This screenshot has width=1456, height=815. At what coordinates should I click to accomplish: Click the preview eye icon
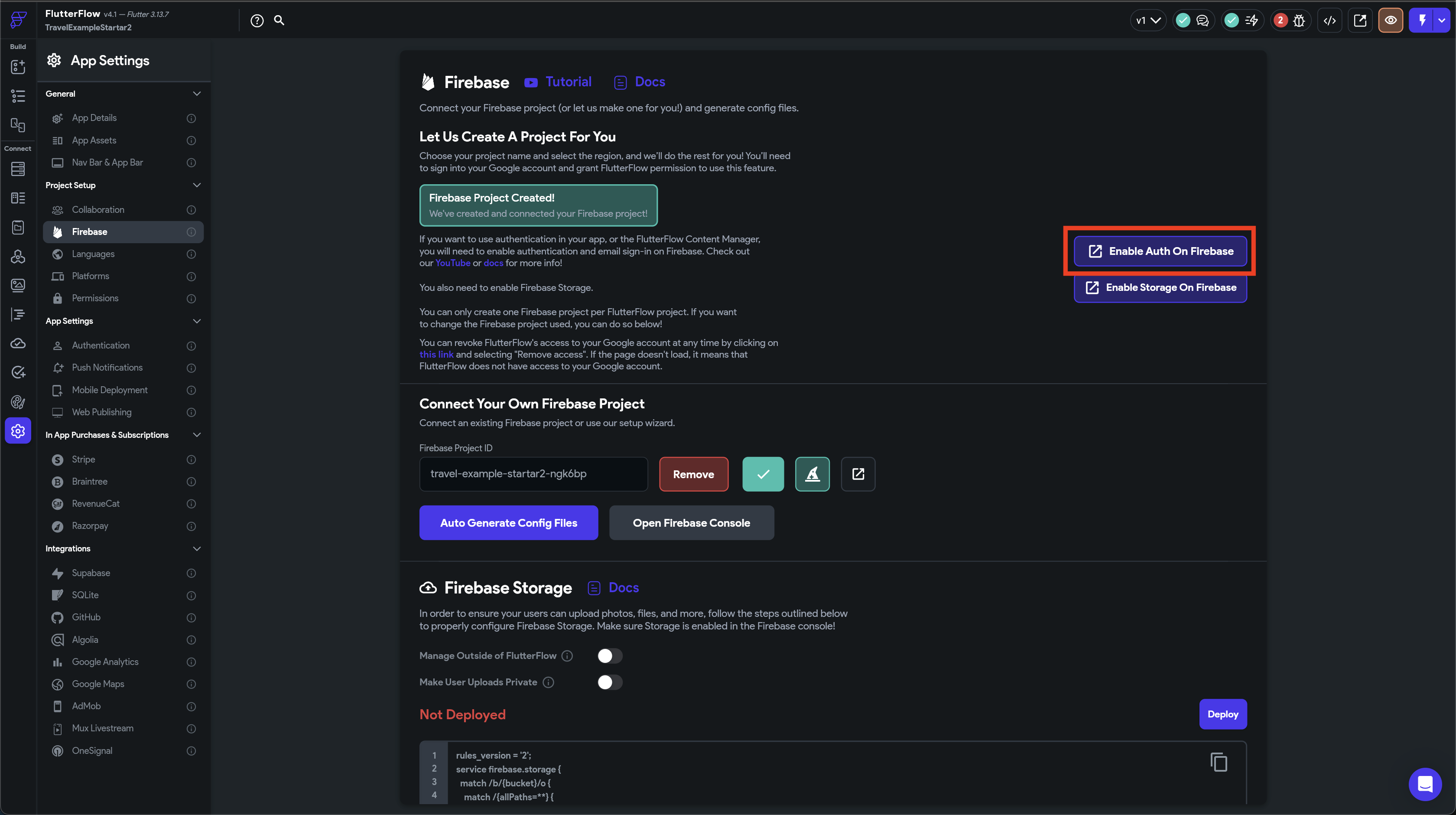(1391, 20)
